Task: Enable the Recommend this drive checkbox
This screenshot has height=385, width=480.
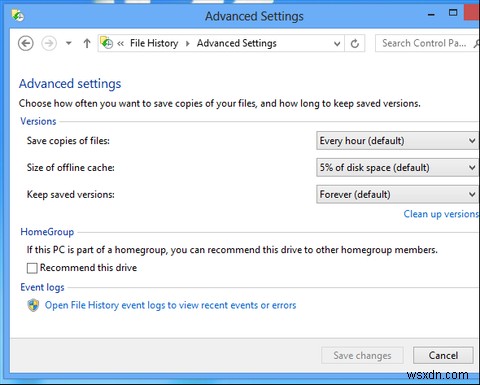Action: (32, 268)
